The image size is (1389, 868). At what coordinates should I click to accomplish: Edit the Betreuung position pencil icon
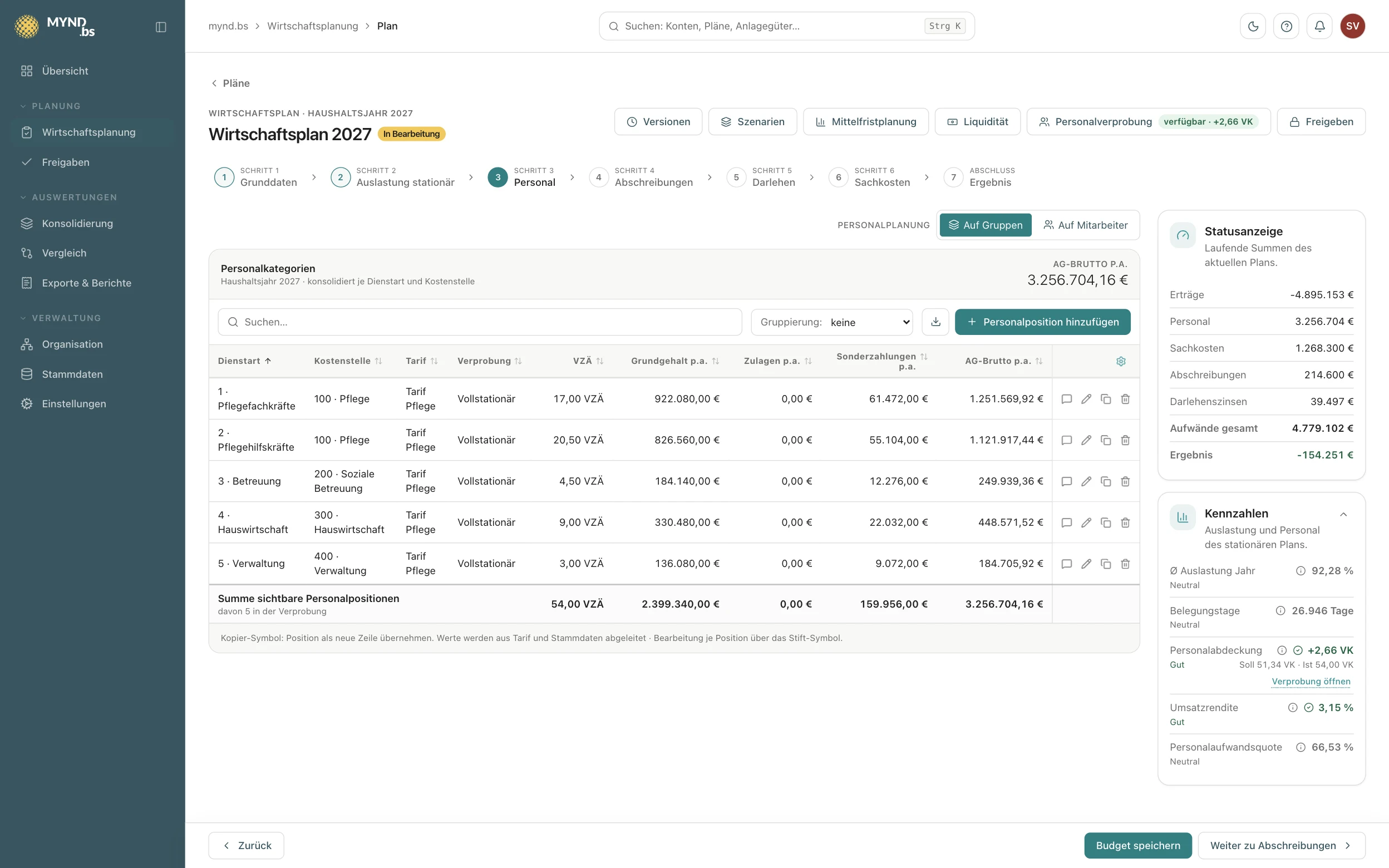click(1086, 481)
